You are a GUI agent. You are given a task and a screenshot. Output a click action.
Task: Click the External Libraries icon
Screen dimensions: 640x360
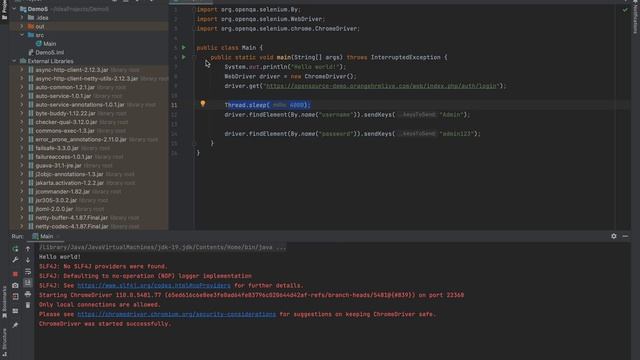point(23,61)
